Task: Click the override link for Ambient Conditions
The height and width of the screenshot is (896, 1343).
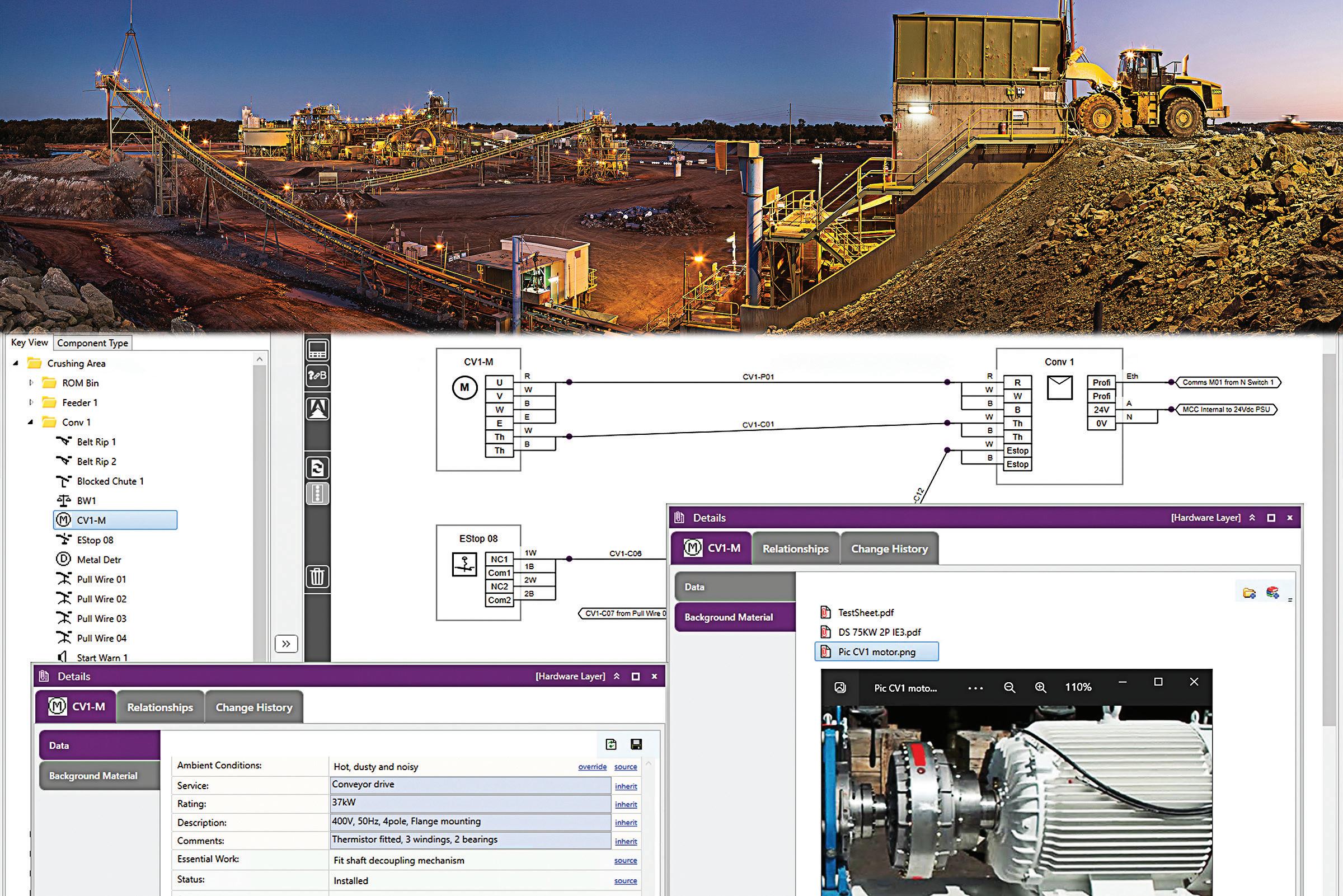Action: 592,767
